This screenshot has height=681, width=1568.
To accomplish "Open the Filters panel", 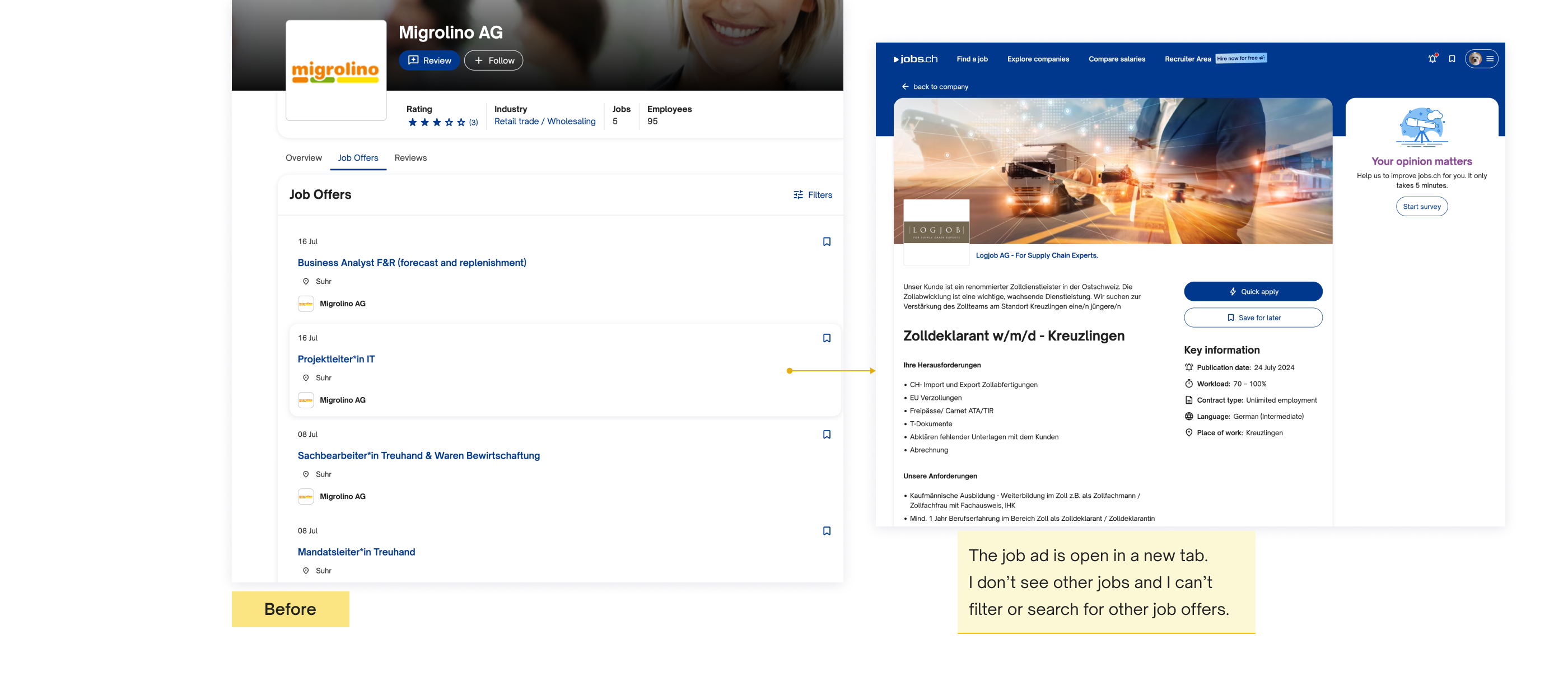I will click(812, 195).
